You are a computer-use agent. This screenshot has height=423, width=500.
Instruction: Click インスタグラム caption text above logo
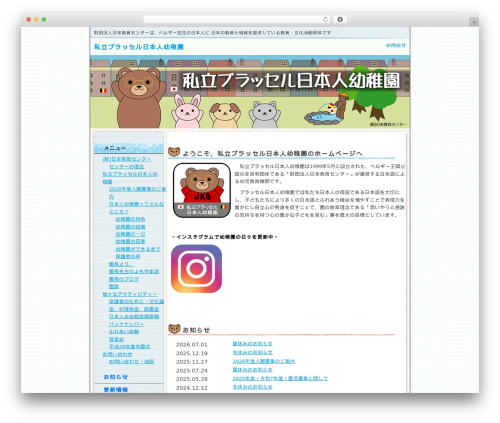click(x=225, y=237)
